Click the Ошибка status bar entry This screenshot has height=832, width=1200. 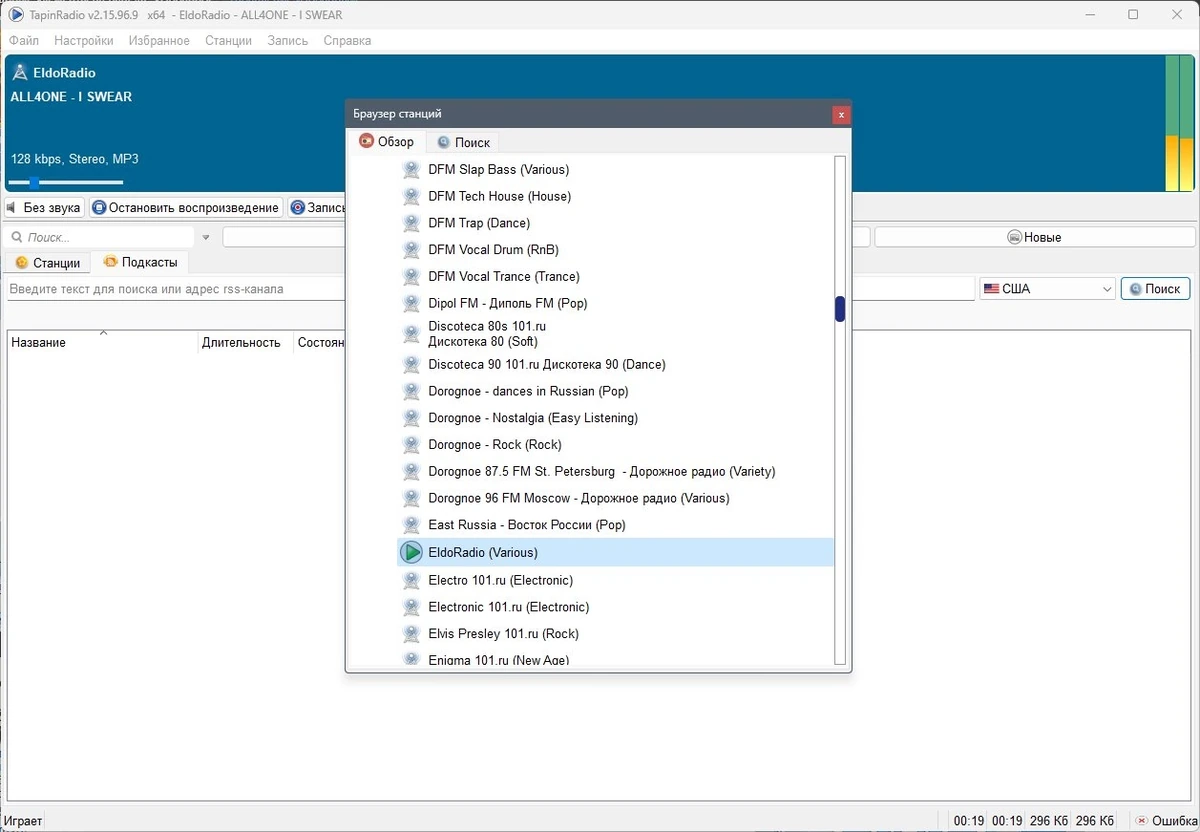[x=1165, y=821]
